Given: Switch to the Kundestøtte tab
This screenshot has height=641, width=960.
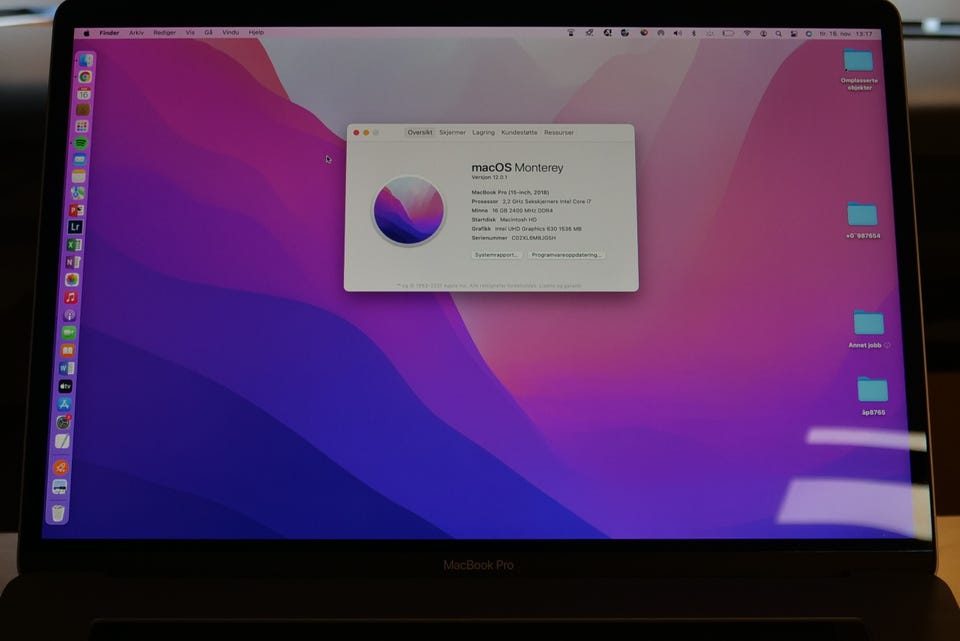Looking at the screenshot, I should coord(519,133).
